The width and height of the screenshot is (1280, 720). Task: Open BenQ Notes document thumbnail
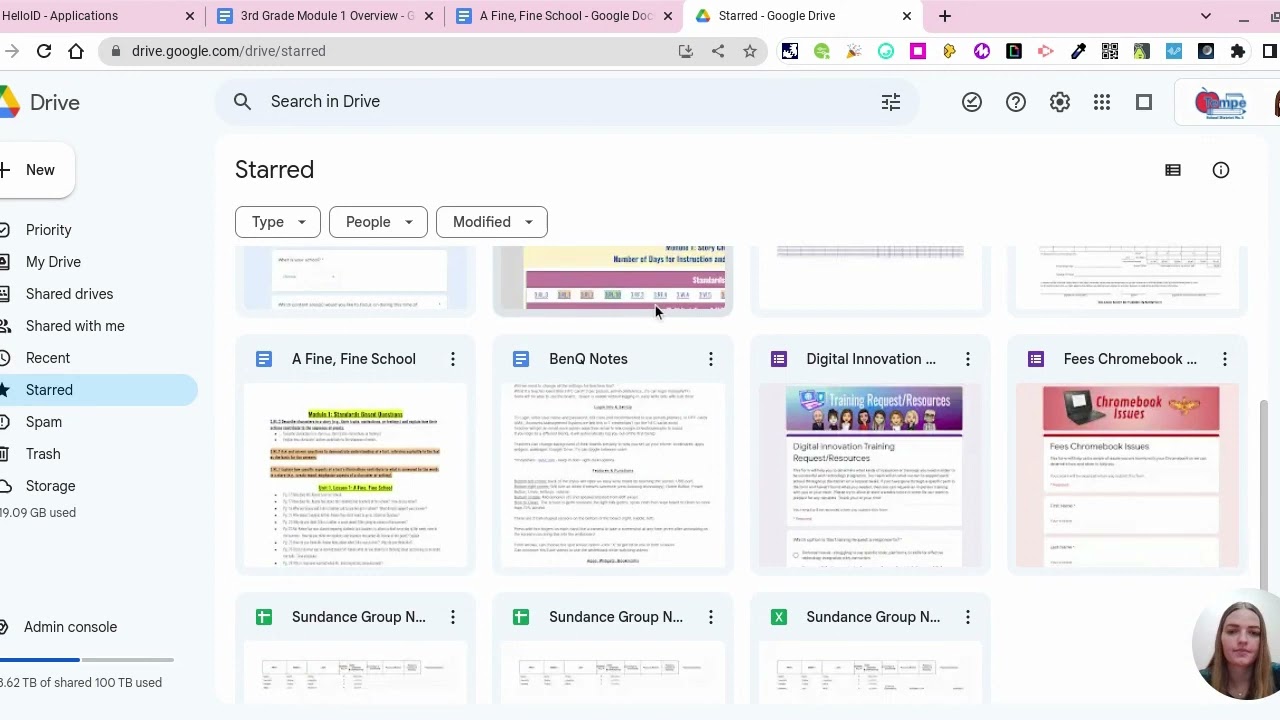point(613,475)
